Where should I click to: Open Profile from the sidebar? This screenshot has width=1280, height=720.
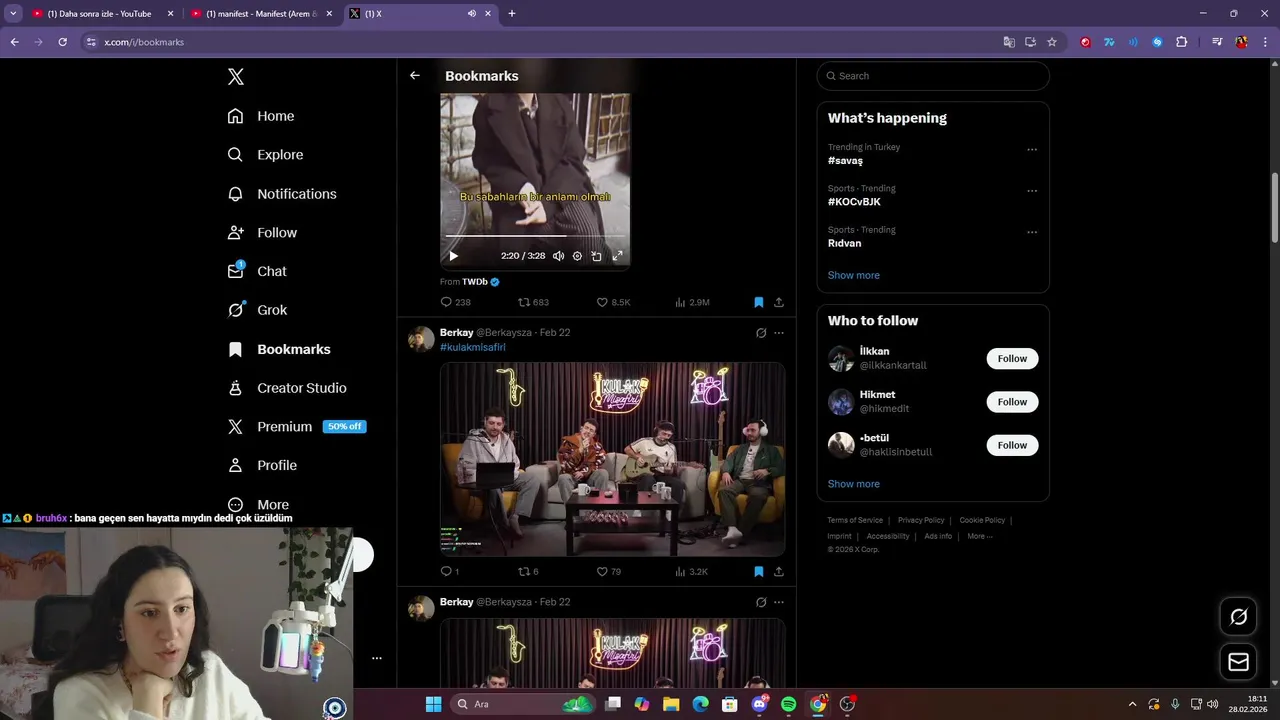click(262, 465)
